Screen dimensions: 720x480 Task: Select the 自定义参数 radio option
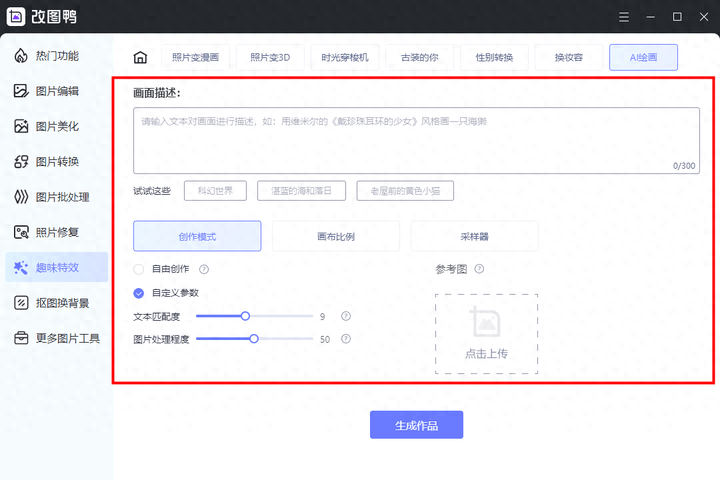click(x=139, y=293)
